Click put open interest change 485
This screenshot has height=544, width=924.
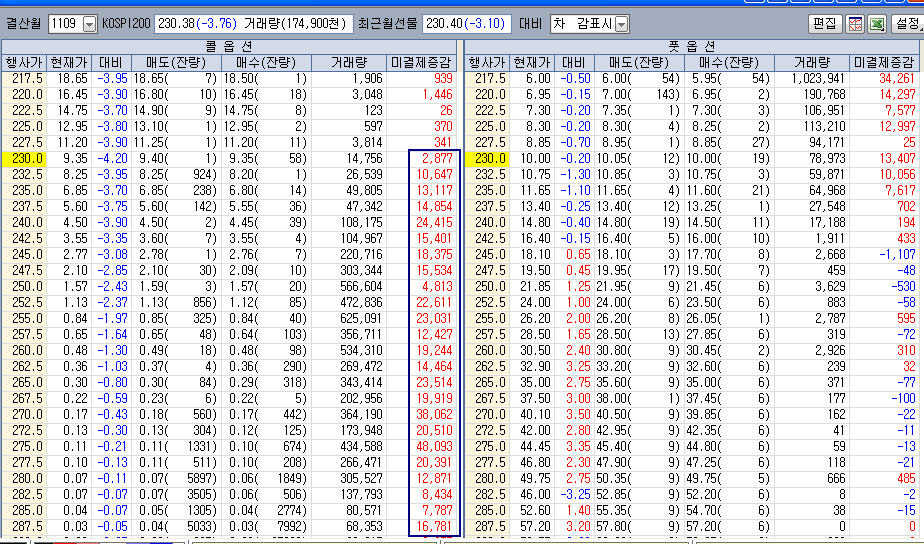[906, 479]
